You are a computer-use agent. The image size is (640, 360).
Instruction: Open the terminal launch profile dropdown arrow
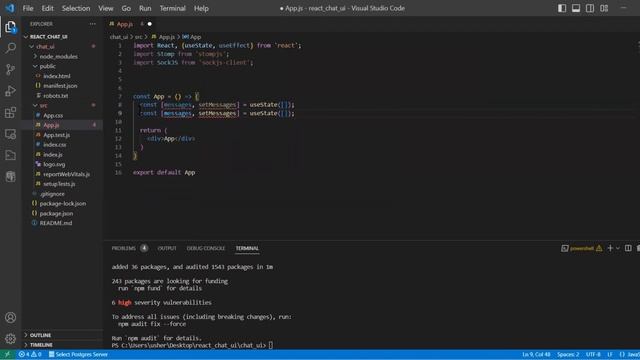point(618,248)
